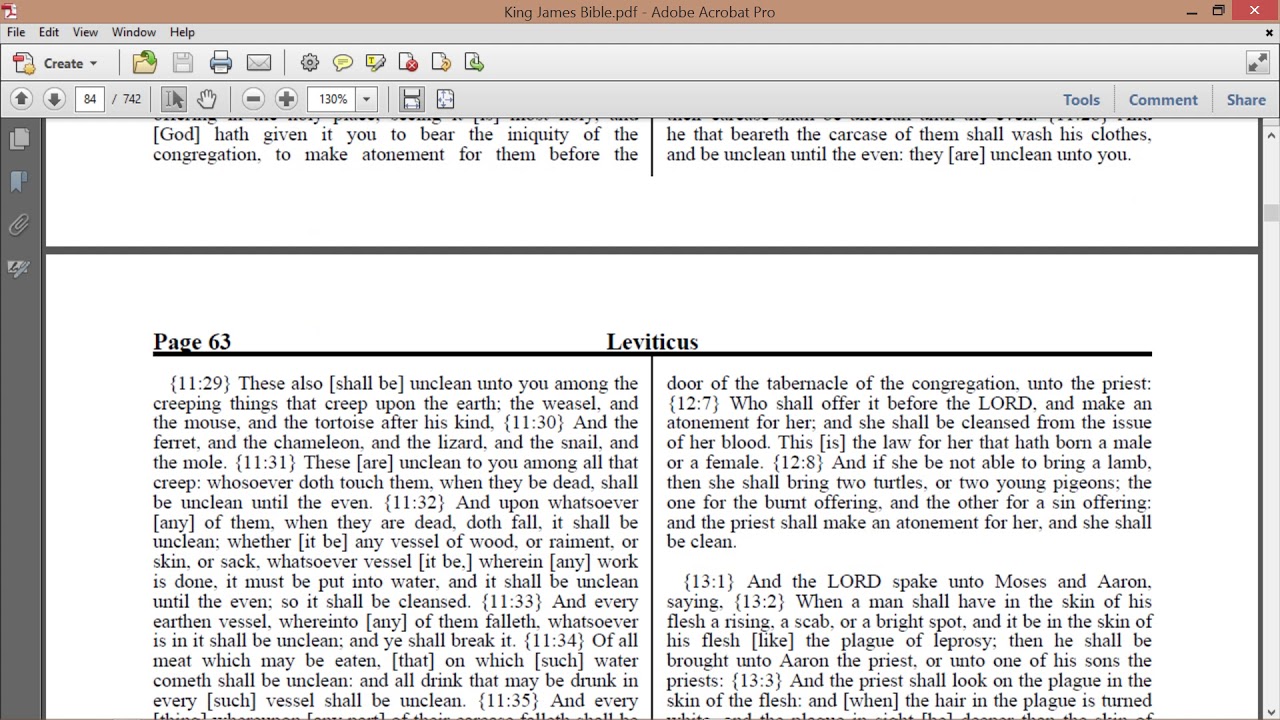
Task: Go to next page down arrow
Action: click(54, 99)
